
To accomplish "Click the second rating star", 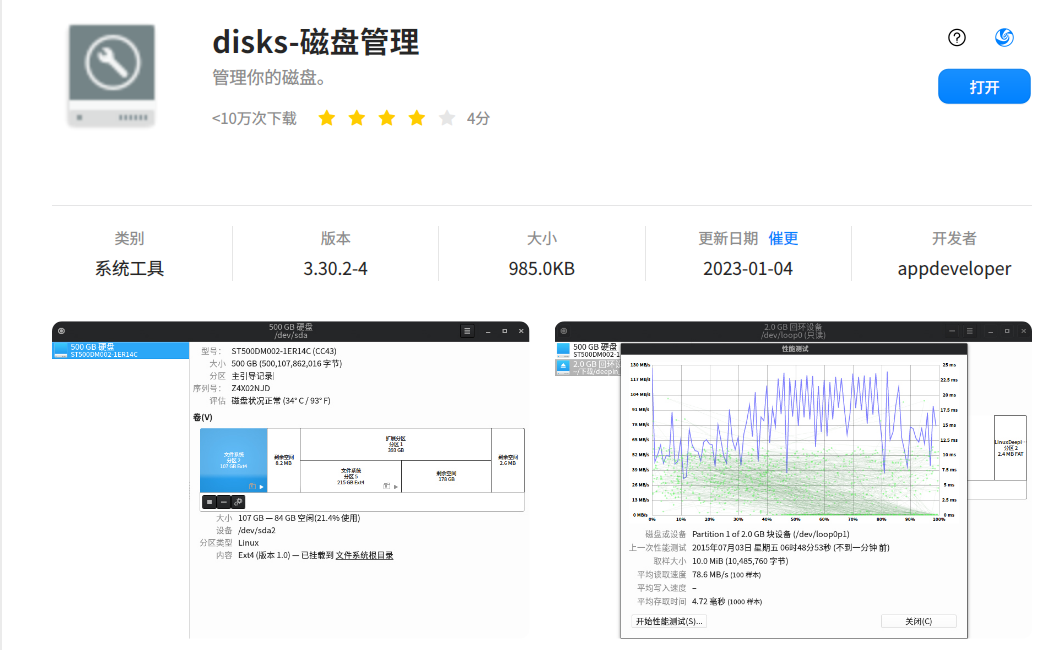I will 357,119.
